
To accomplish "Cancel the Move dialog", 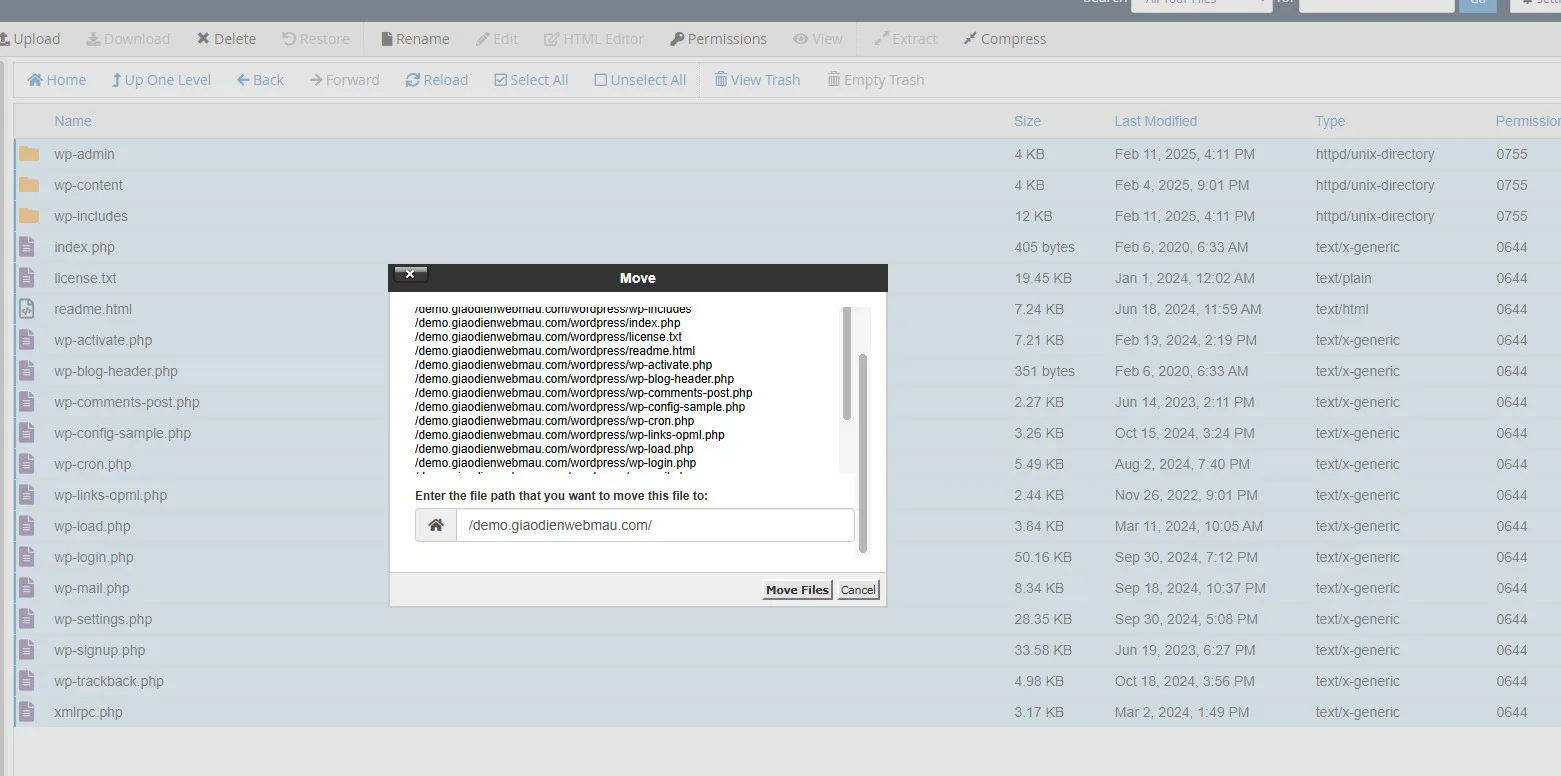I will click(858, 590).
